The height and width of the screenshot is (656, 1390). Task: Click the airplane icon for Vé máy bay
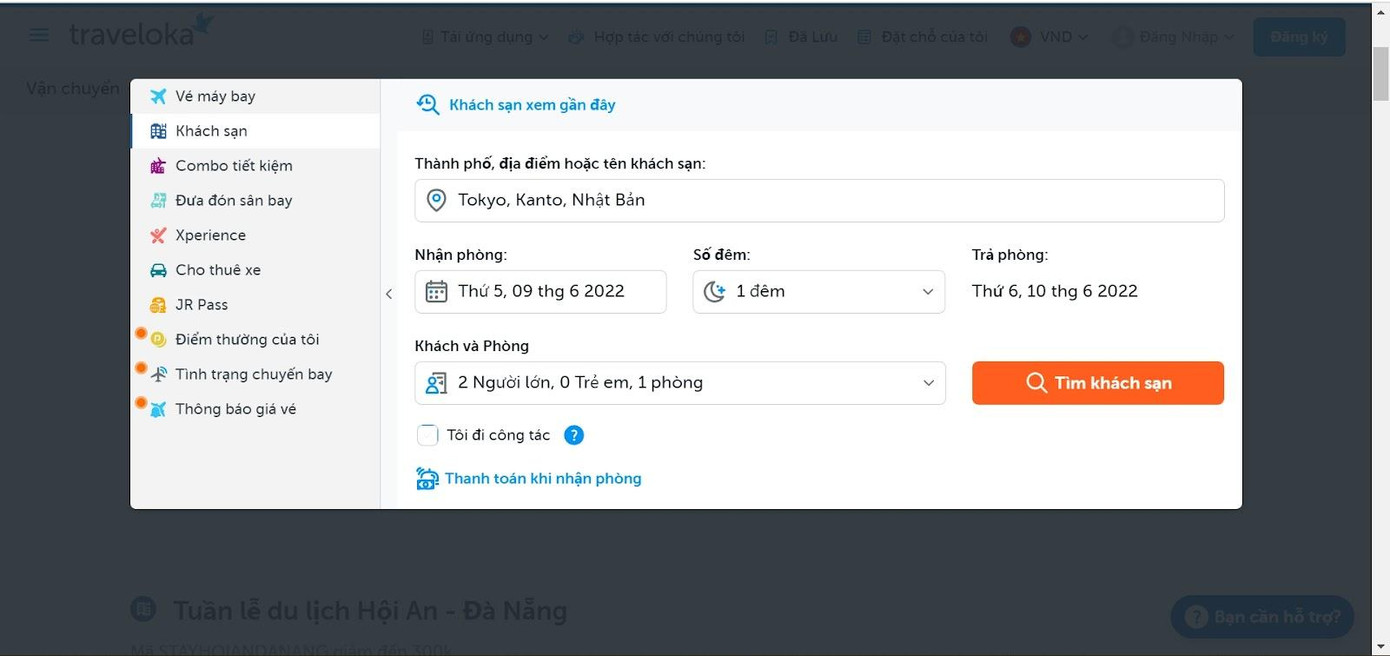tap(158, 96)
